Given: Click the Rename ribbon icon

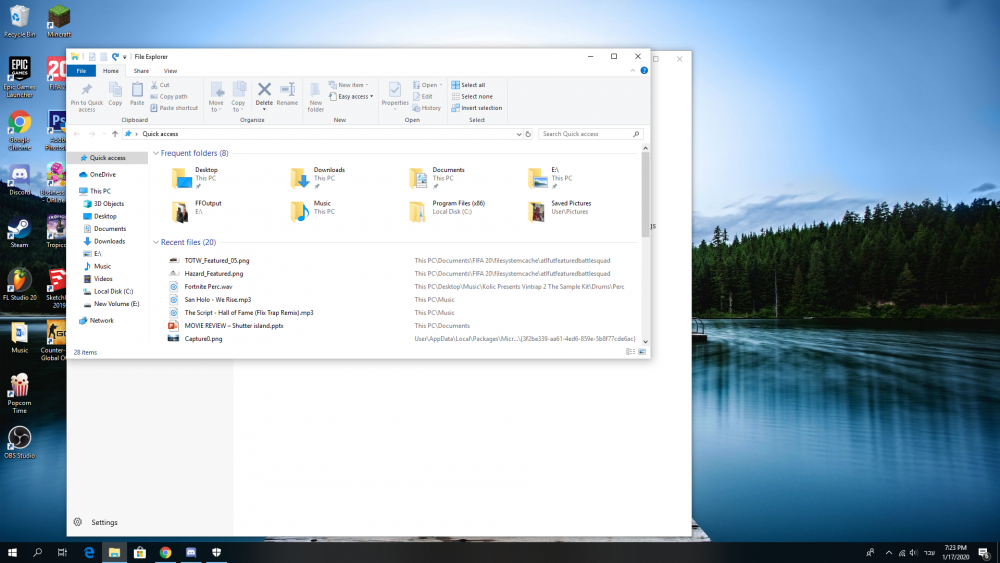Looking at the screenshot, I should click(287, 94).
